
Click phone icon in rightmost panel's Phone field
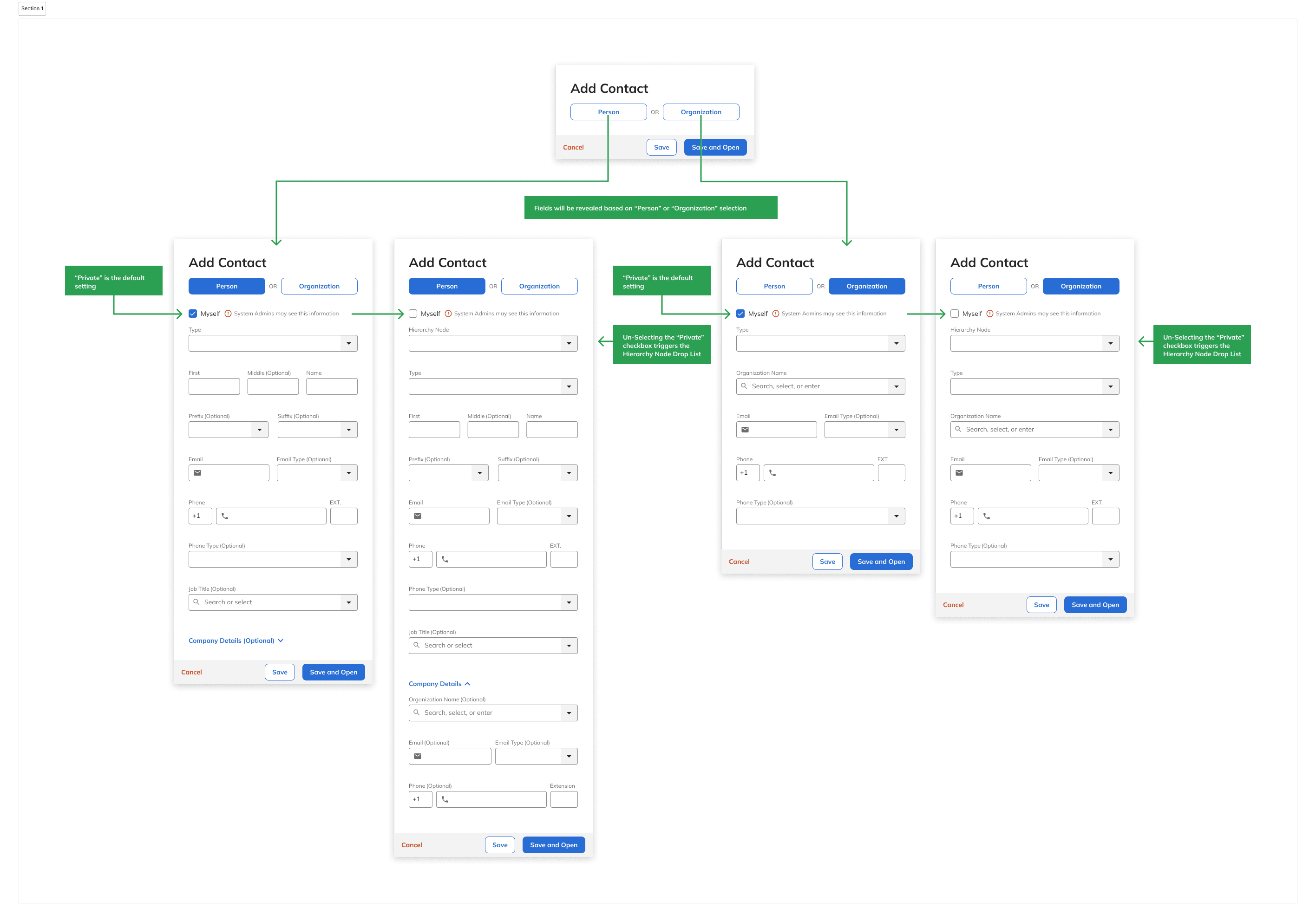[987, 516]
